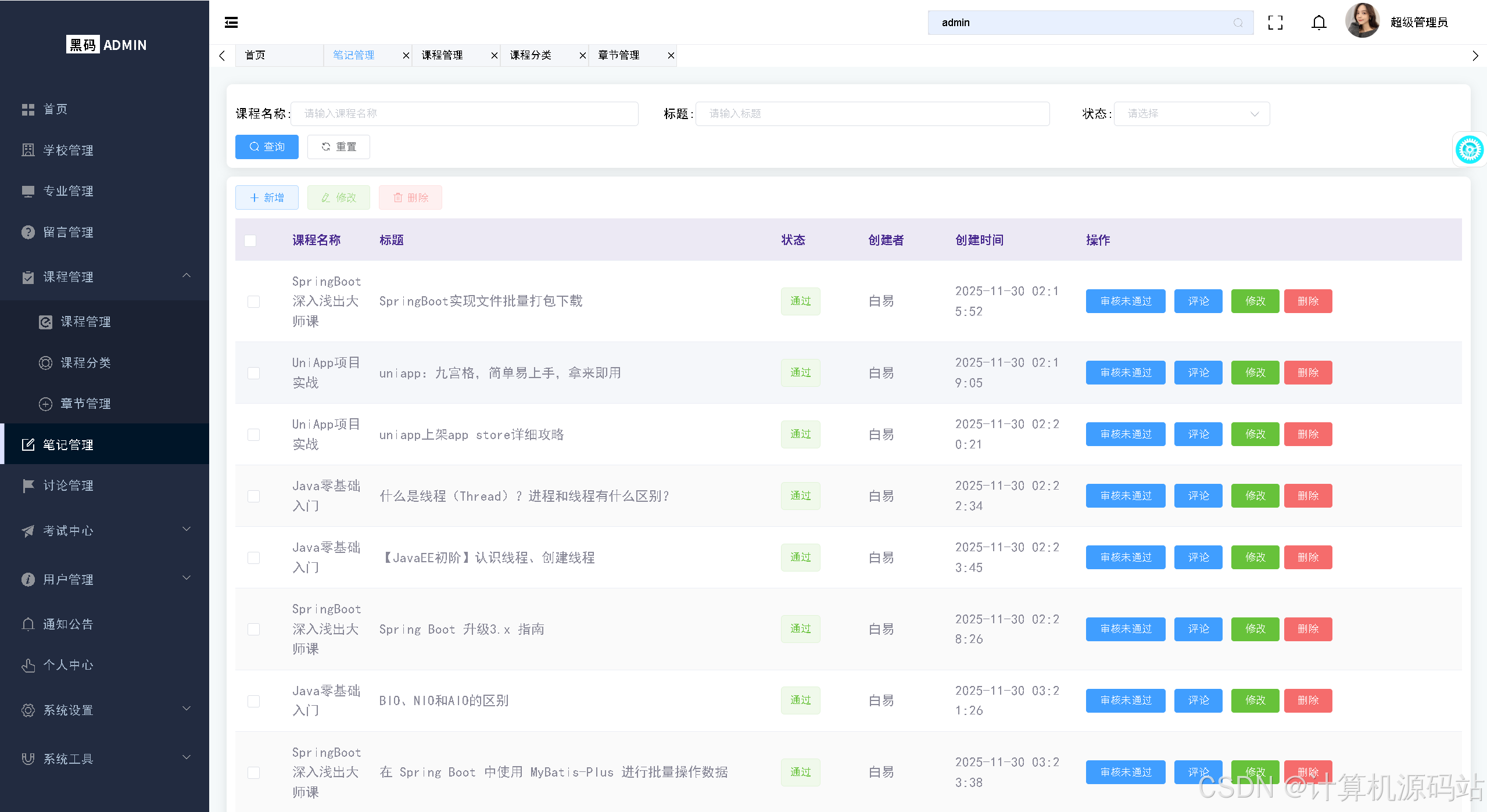This screenshot has width=1487, height=812.
Task: Click the fullscreen toggle icon
Action: [x=1275, y=23]
